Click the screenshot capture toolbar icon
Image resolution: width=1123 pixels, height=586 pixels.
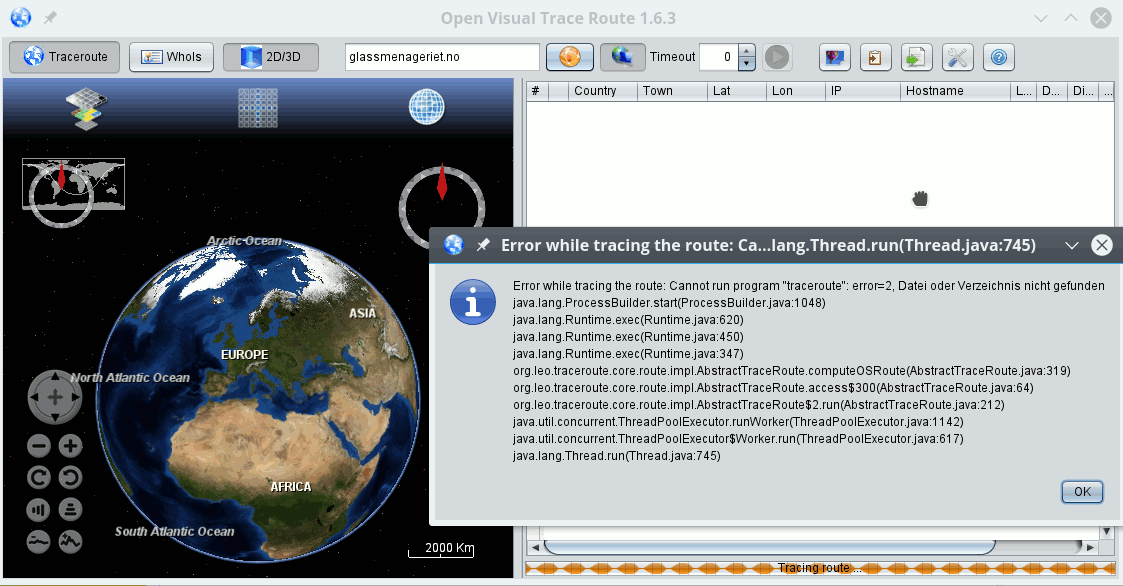coord(834,57)
